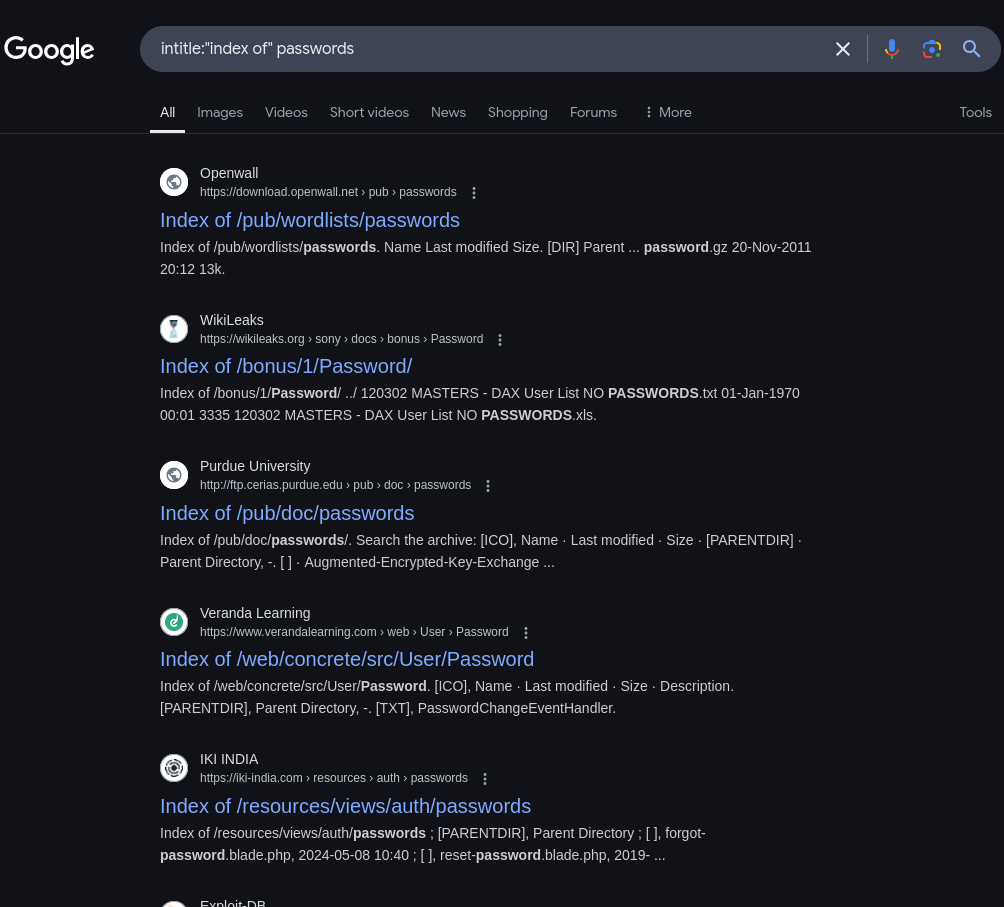Open three-dot menu for Openwall result
This screenshot has width=1004, height=907.
pyautogui.click(x=474, y=193)
